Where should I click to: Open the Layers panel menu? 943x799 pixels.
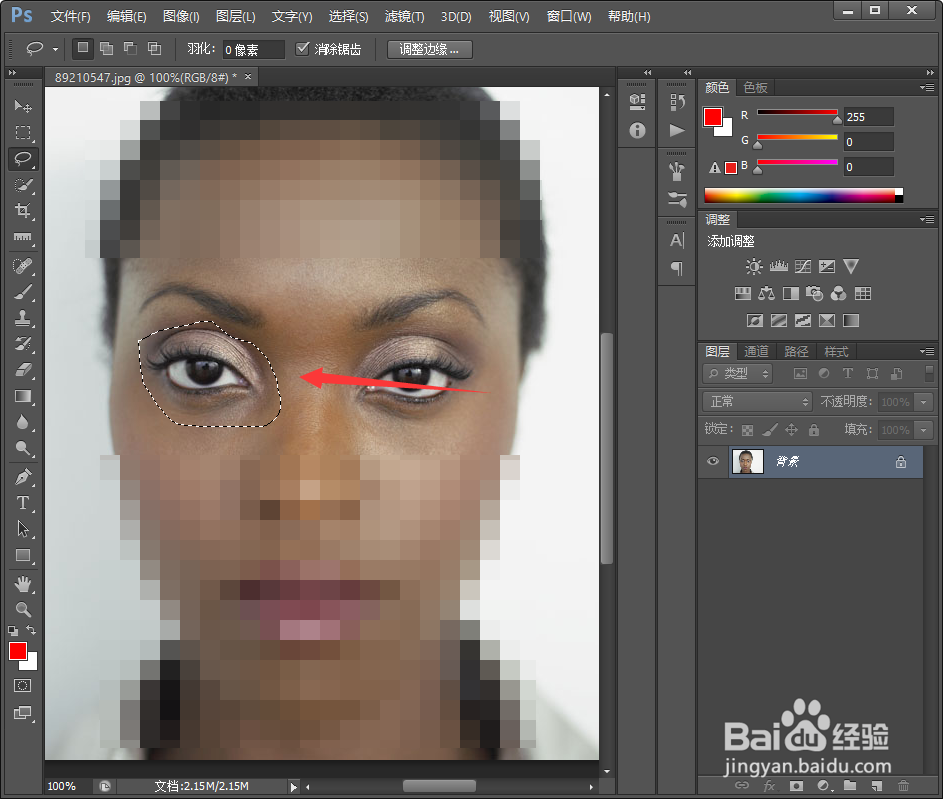point(927,351)
